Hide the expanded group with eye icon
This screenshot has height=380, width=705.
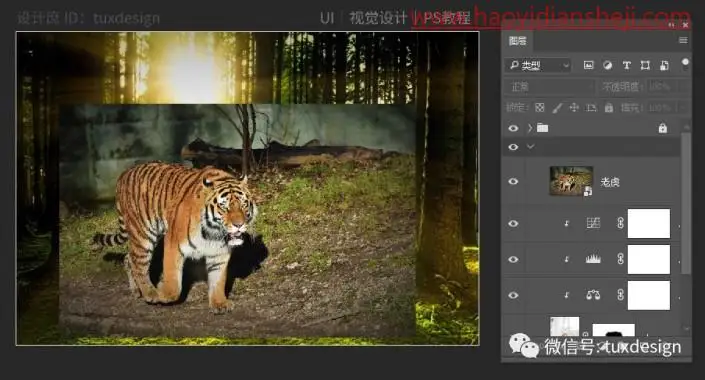pos(513,147)
